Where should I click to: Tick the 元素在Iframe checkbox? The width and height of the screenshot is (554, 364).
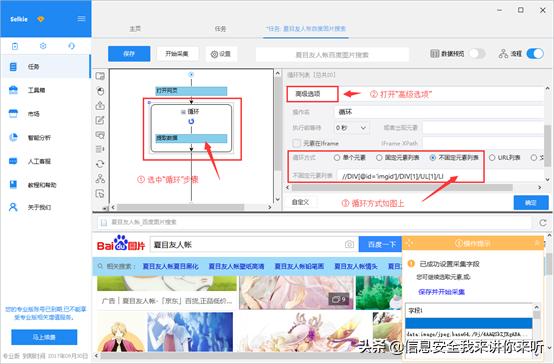coord(296,143)
